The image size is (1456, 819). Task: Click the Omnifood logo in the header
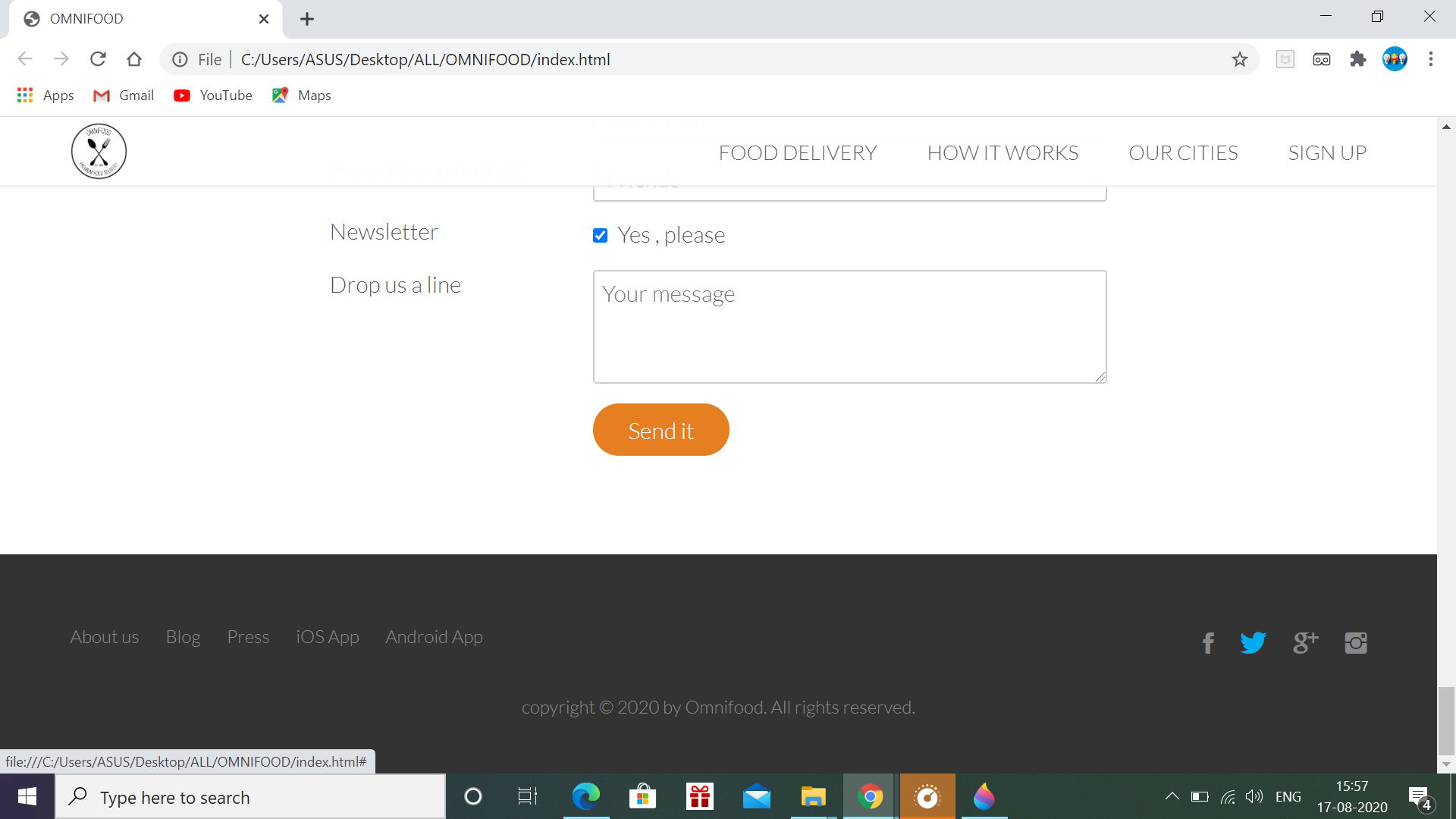[99, 151]
